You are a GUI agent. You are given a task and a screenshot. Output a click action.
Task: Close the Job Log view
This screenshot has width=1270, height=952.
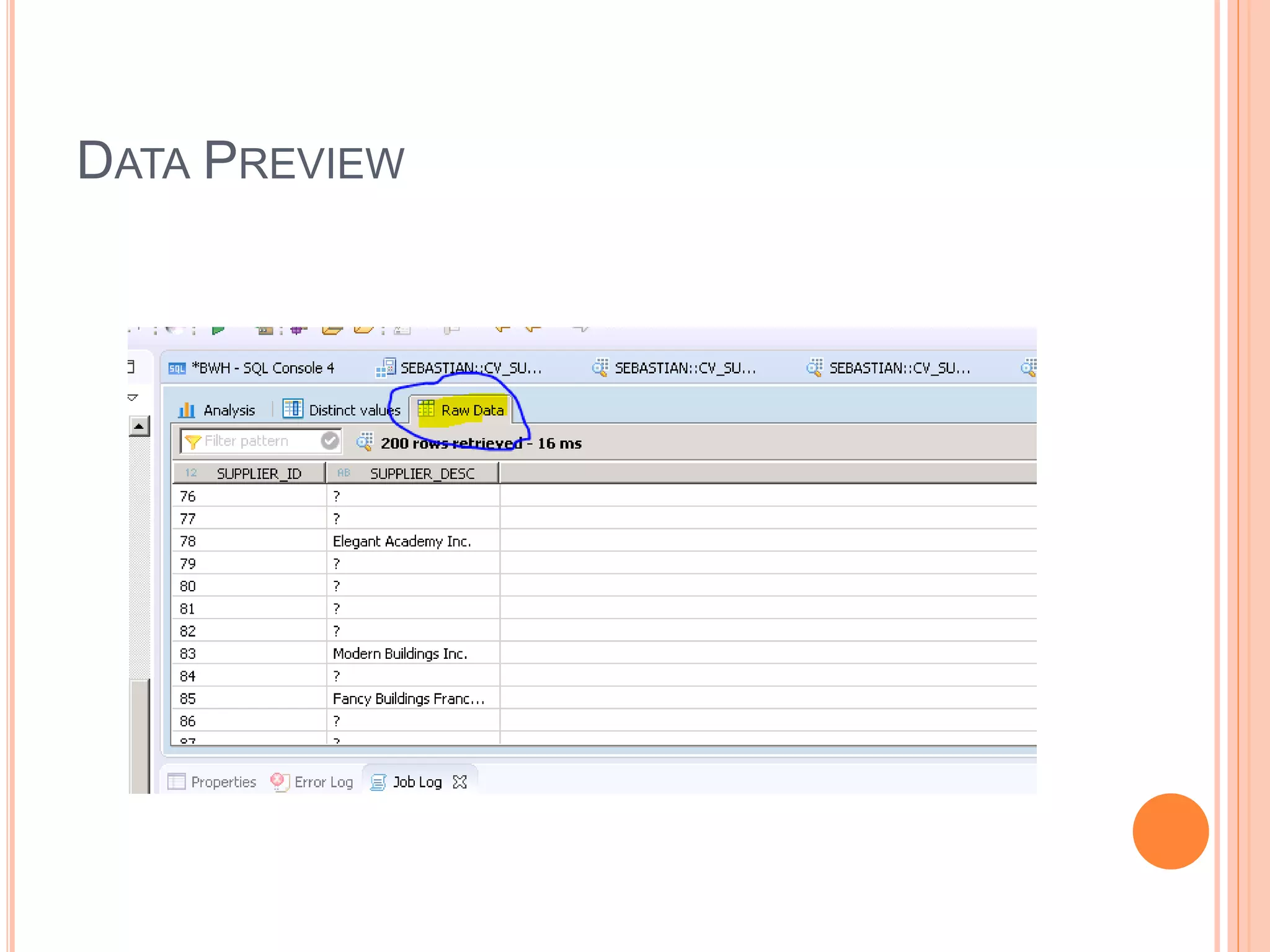tap(460, 782)
